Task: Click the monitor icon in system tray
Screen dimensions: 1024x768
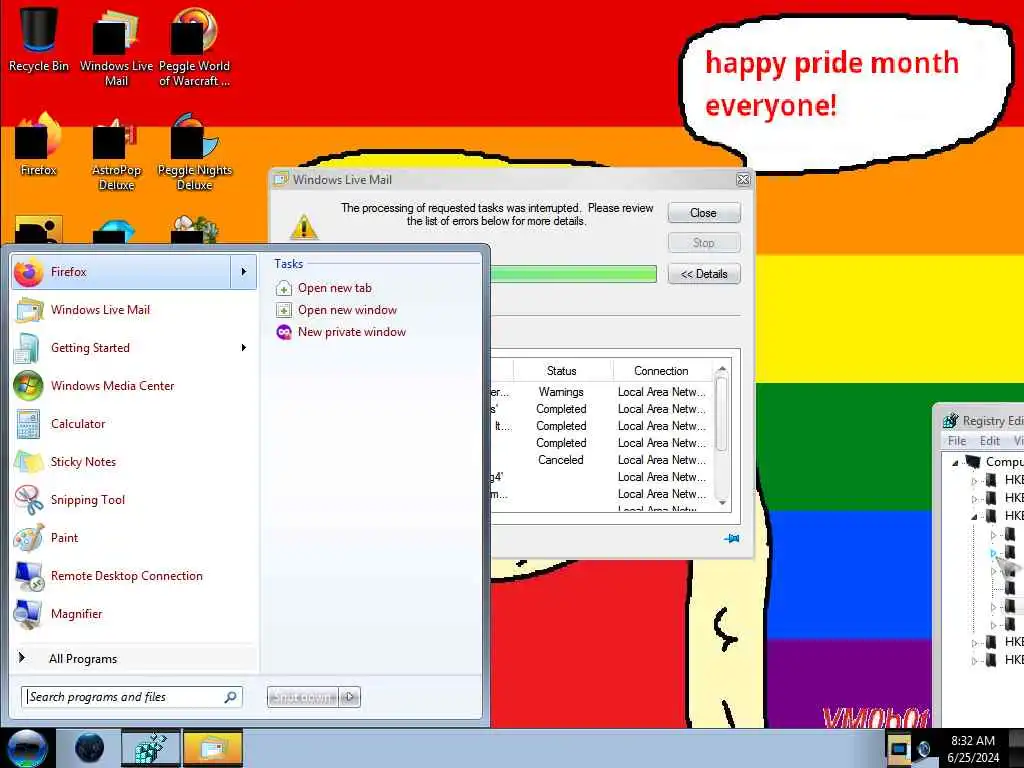Action: [x=898, y=748]
